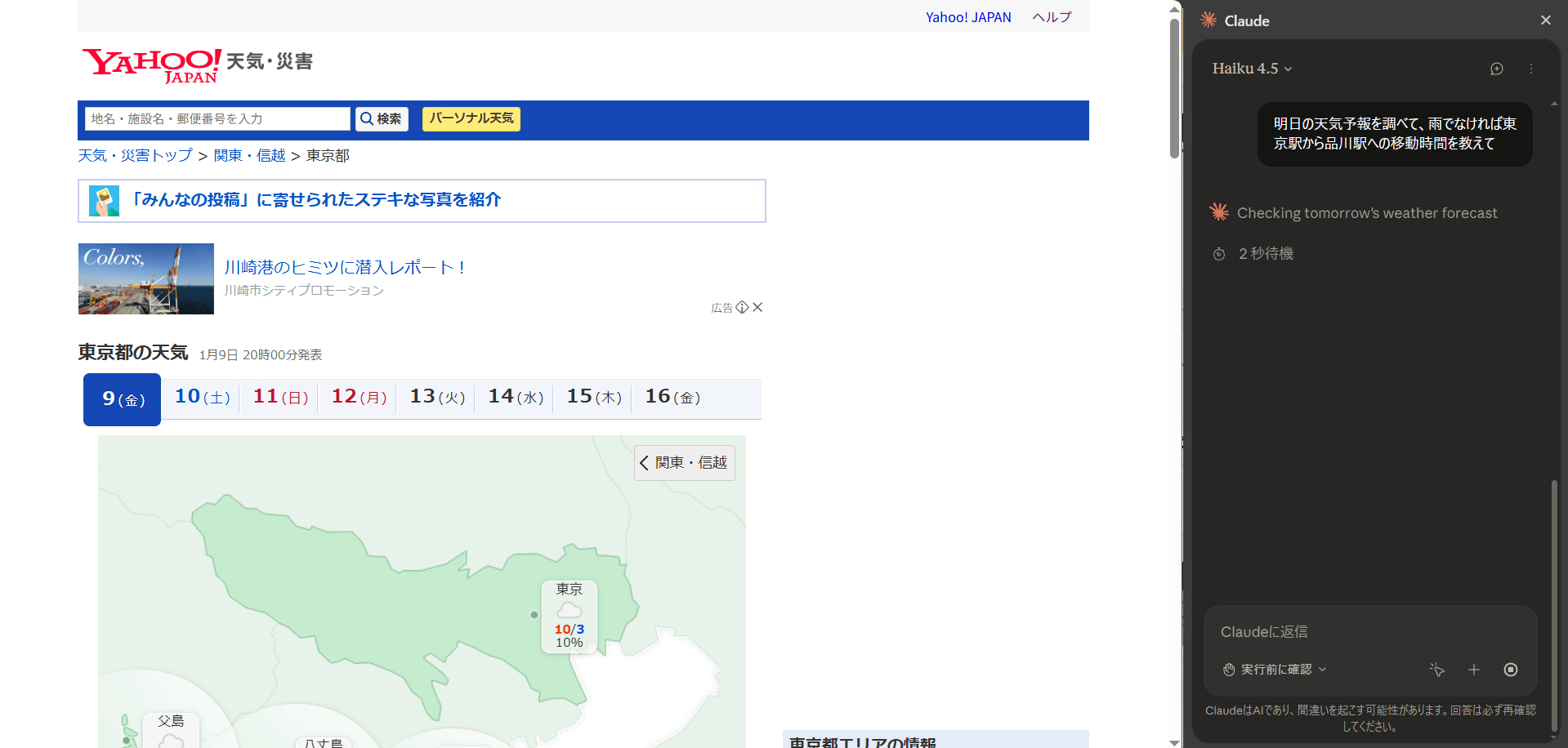Close the Kawasaki port advertisement
1568x748 pixels.
click(x=757, y=307)
